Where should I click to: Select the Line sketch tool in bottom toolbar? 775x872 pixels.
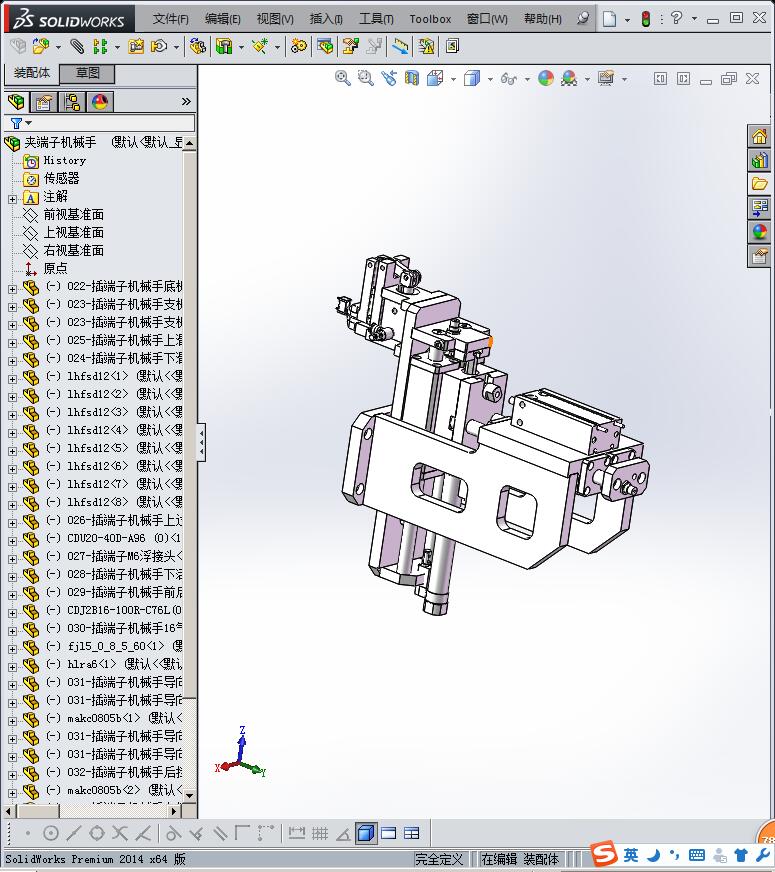coord(73,833)
